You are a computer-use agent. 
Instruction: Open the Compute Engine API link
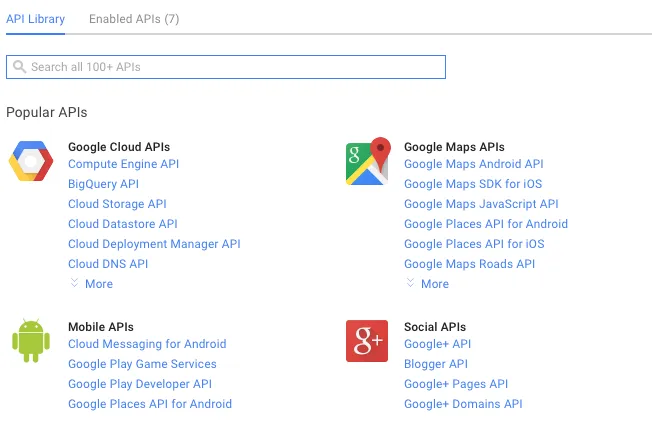[123, 164]
